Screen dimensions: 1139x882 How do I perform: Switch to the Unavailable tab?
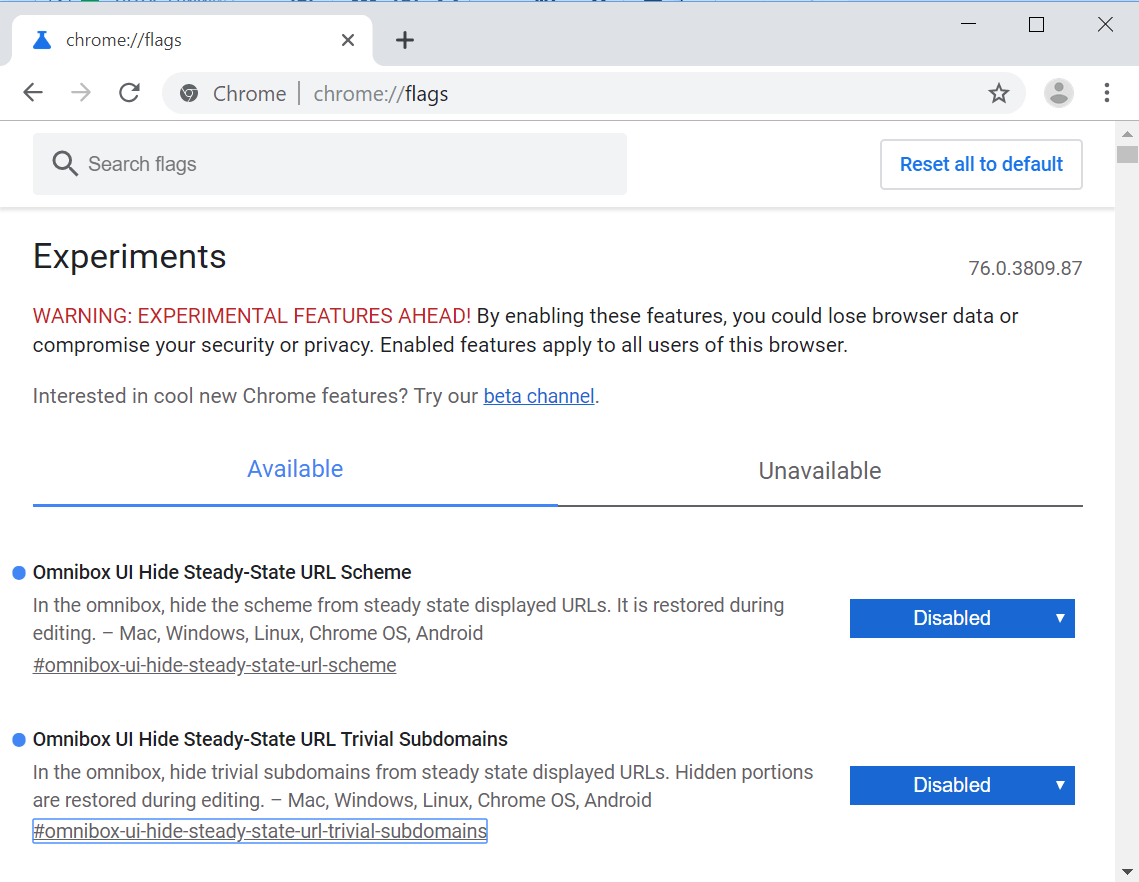(x=820, y=471)
